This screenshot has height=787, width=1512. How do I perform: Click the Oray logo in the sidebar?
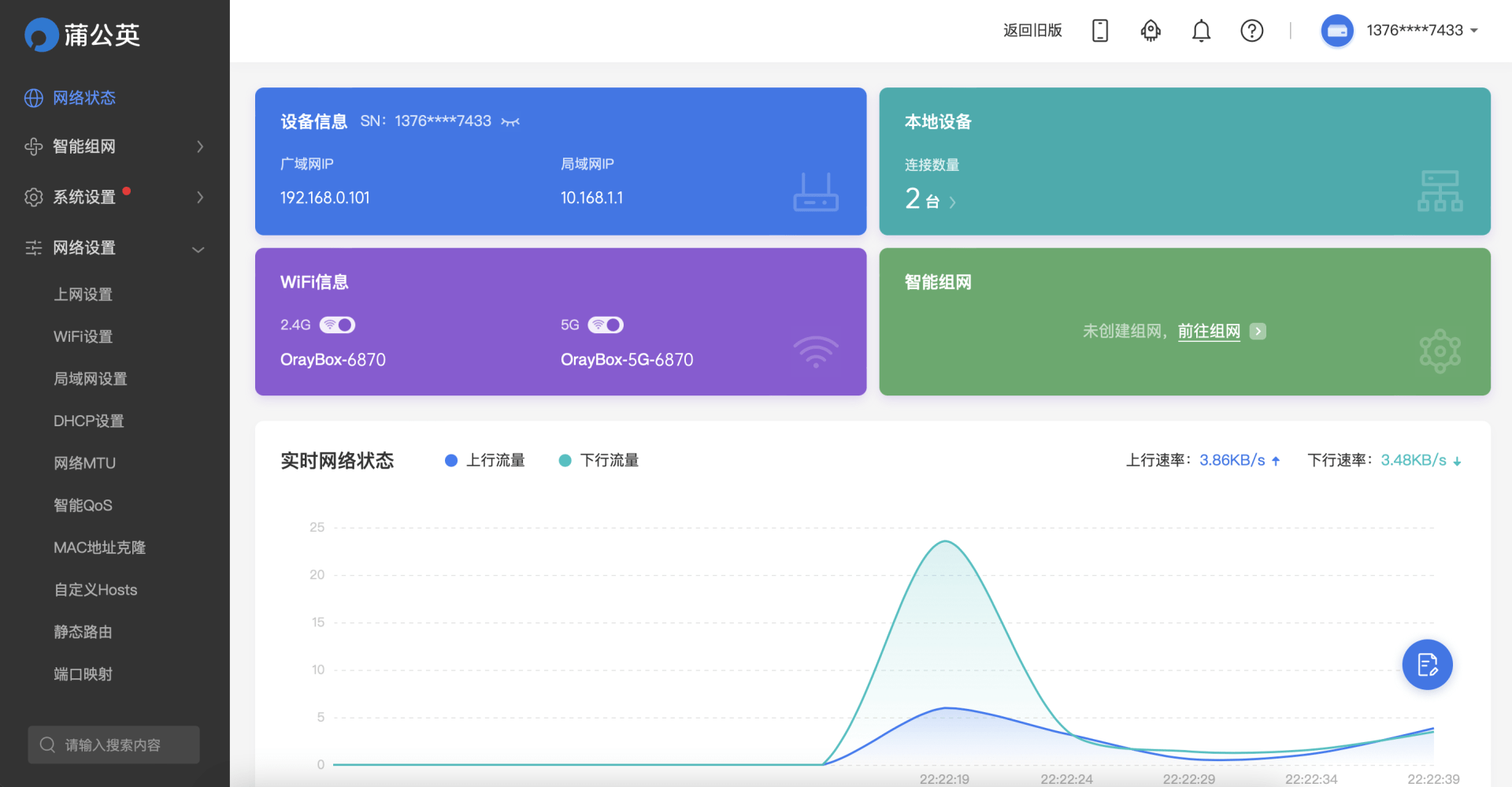(x=42, y=35)
